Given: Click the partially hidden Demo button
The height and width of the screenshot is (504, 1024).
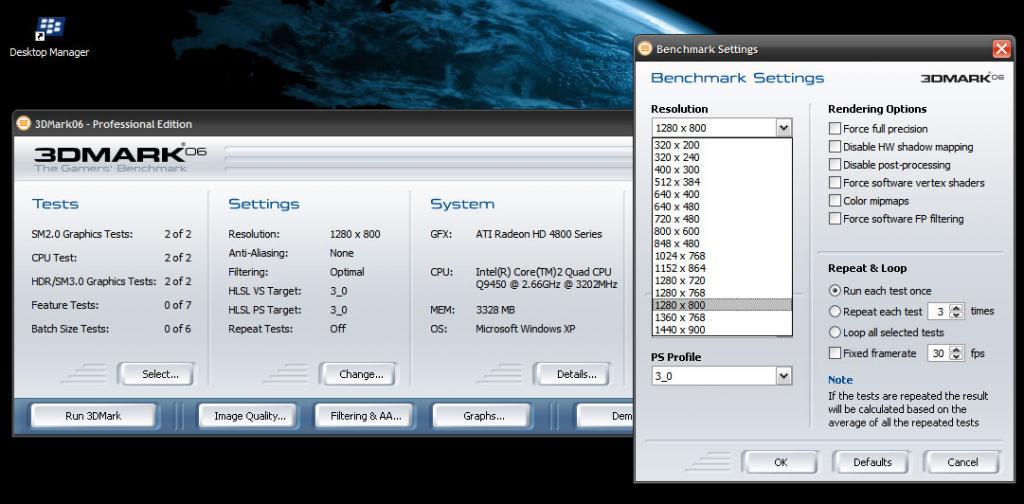Looking at the screenshot, I should click(605, 416).
